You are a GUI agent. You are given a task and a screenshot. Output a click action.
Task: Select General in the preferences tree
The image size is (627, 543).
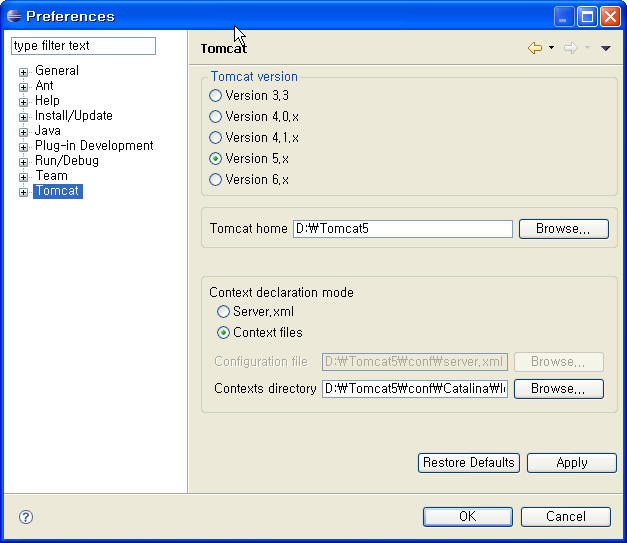(57, 70)
